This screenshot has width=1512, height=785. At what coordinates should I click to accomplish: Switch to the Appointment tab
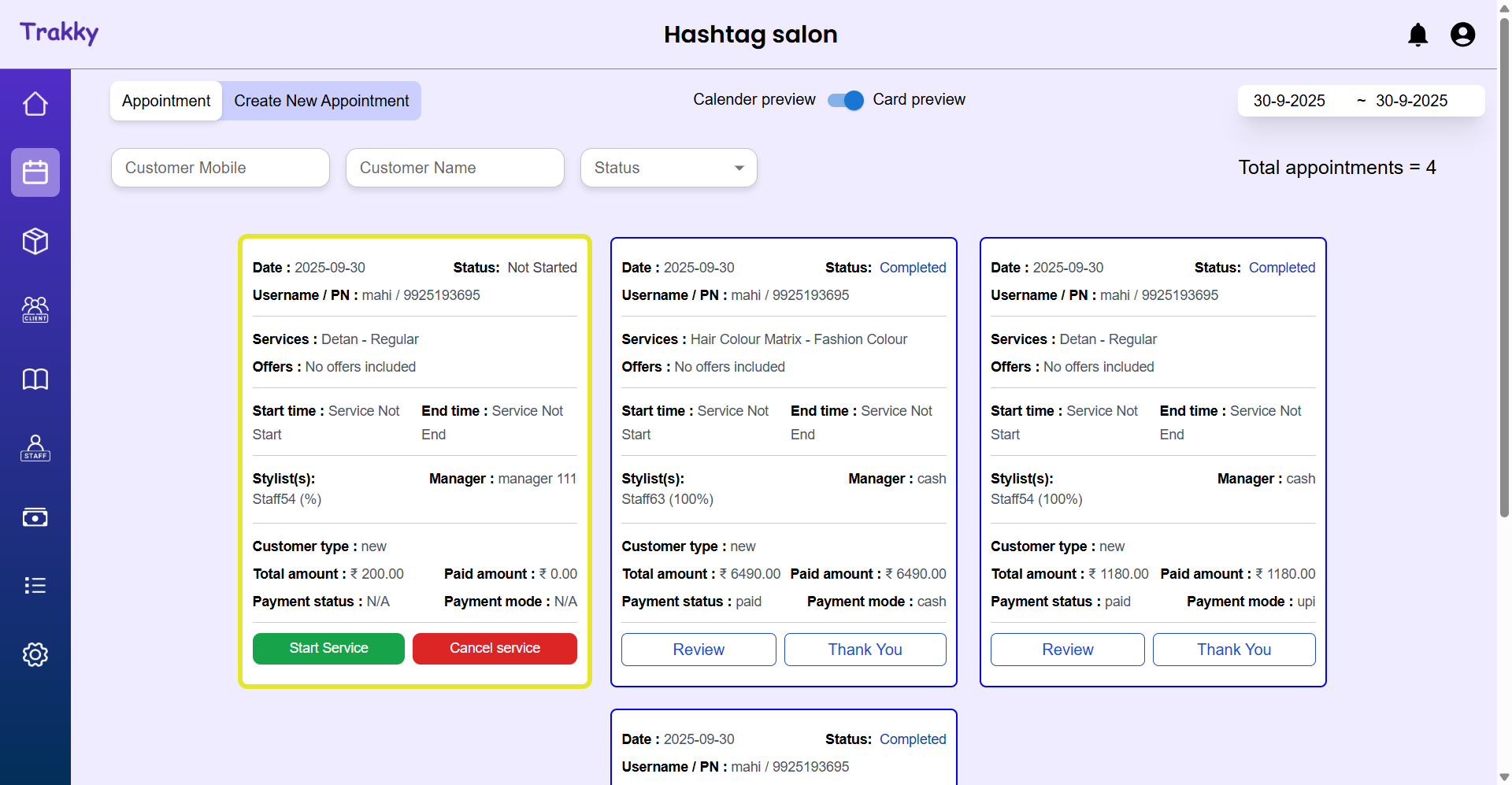(x=166, y=101)
